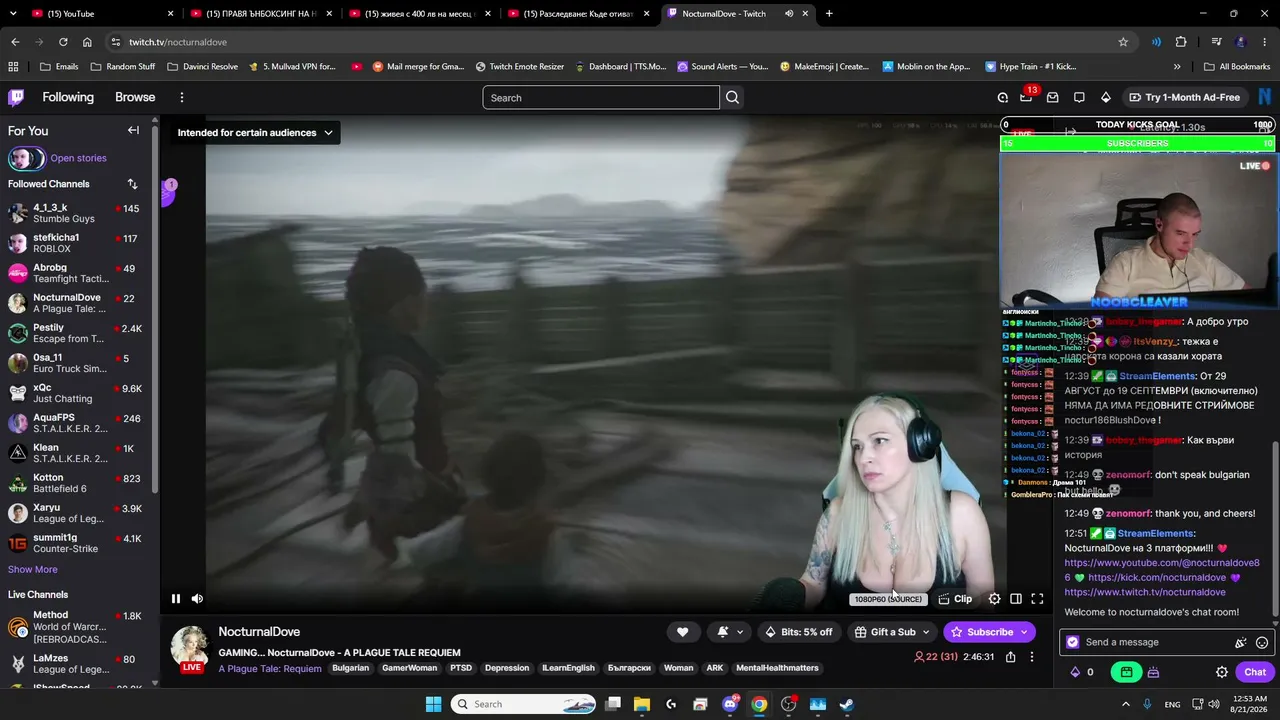Open the Gift a Sub dropdown
Image resolution: width=1280 pixels, height=720 pixels.
point(892,632)
